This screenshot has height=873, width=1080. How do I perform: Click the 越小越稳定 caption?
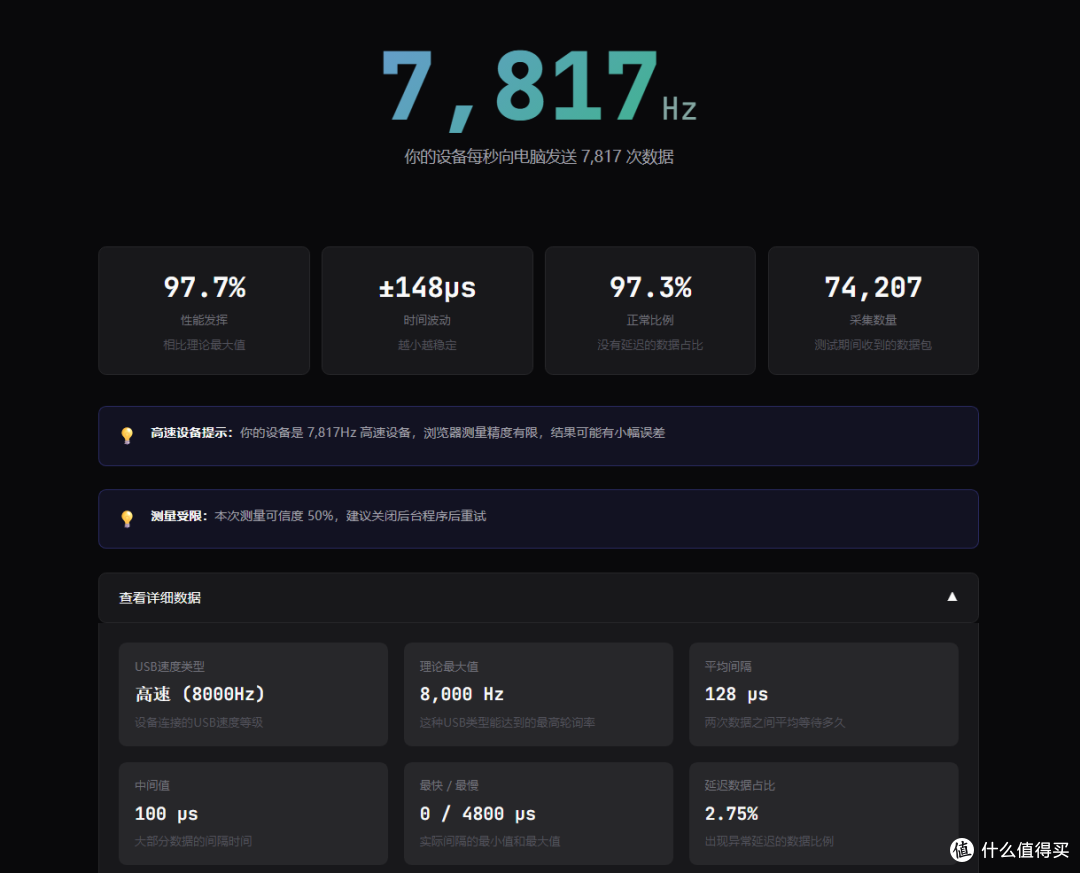(427, 345)
